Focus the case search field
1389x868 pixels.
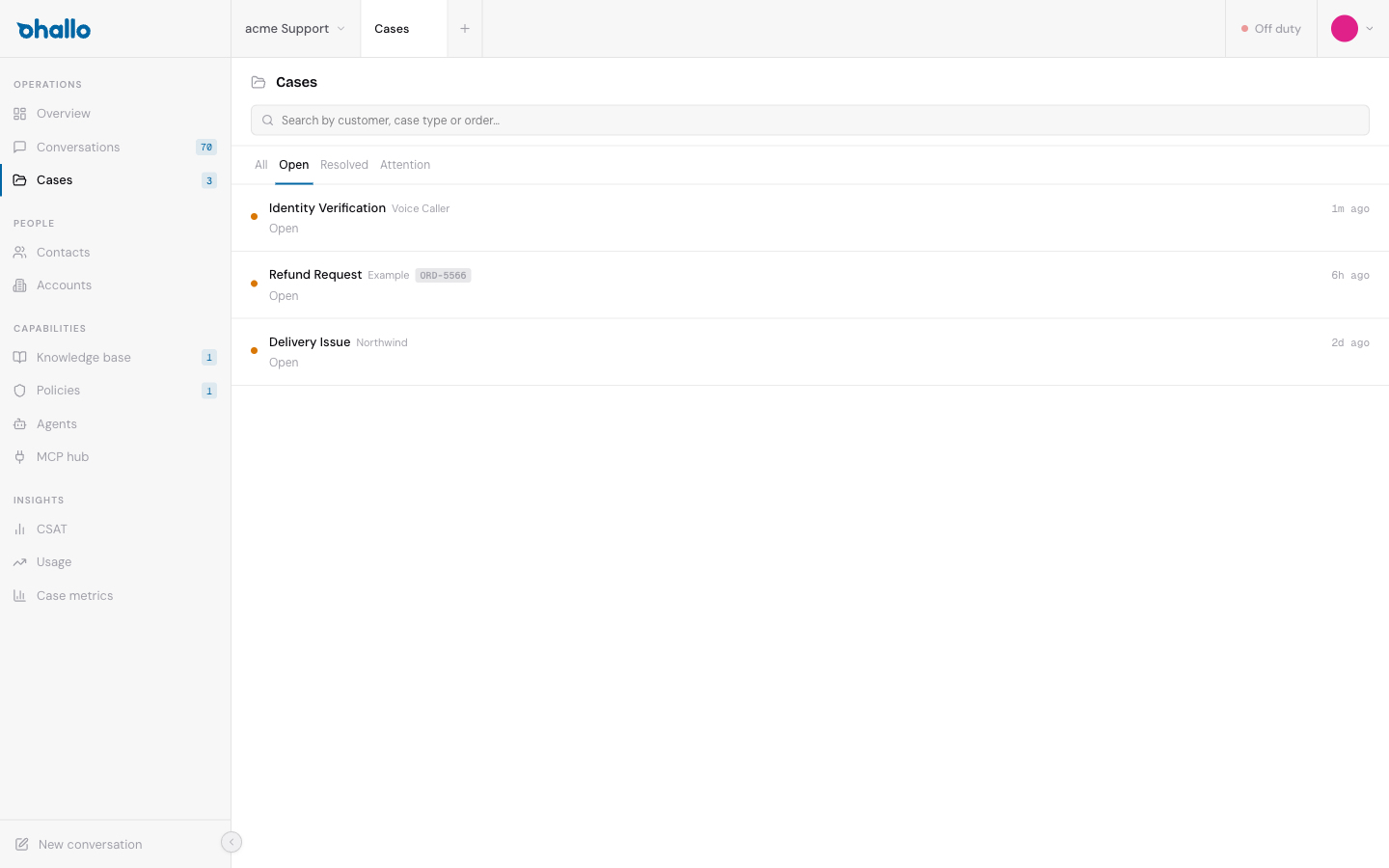tap(810, 121)
